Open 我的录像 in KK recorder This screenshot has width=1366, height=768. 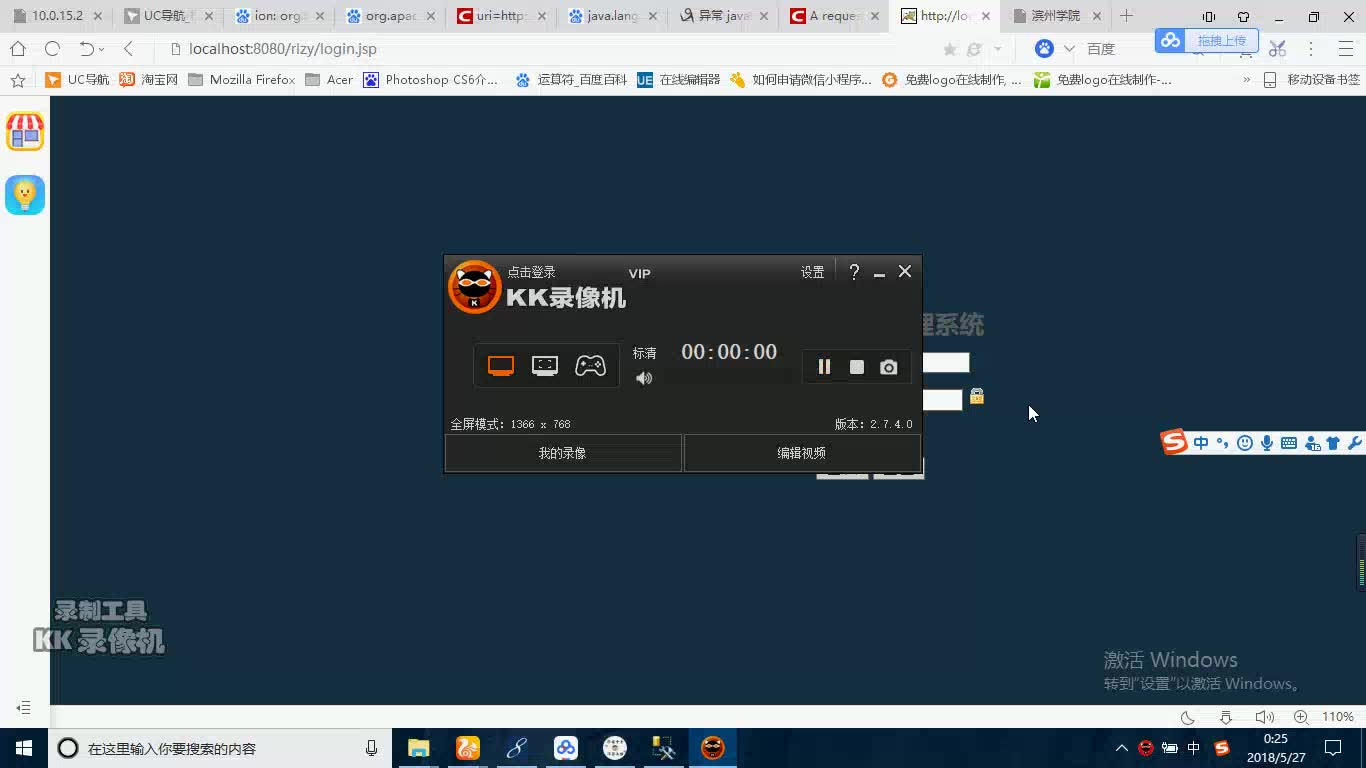point(563,453)
